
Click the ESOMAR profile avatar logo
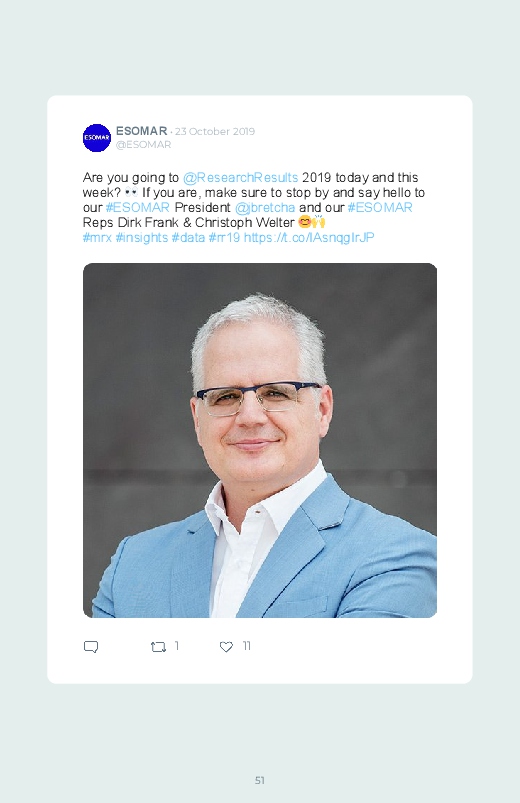97,138
